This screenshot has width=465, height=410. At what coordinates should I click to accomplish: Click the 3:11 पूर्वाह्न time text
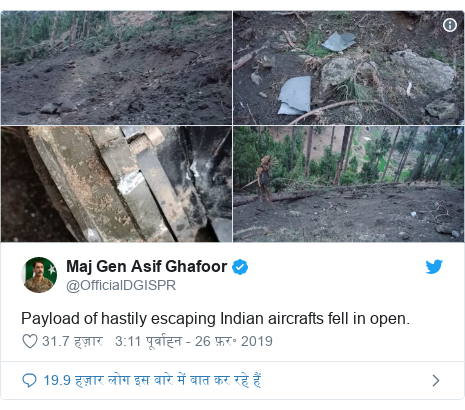pos(148,341)
